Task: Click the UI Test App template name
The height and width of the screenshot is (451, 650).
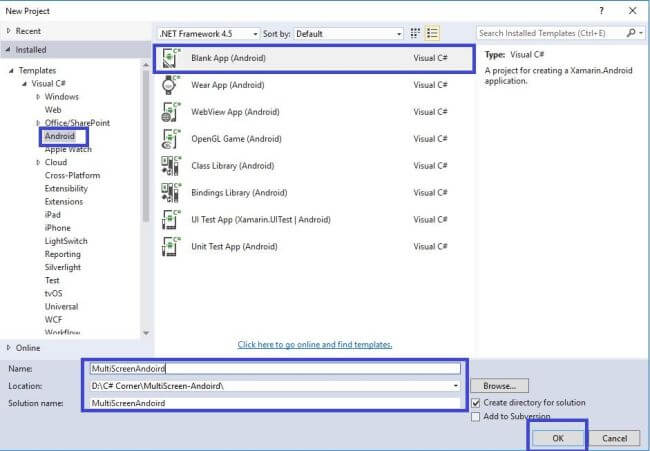Action: point(261,220)
